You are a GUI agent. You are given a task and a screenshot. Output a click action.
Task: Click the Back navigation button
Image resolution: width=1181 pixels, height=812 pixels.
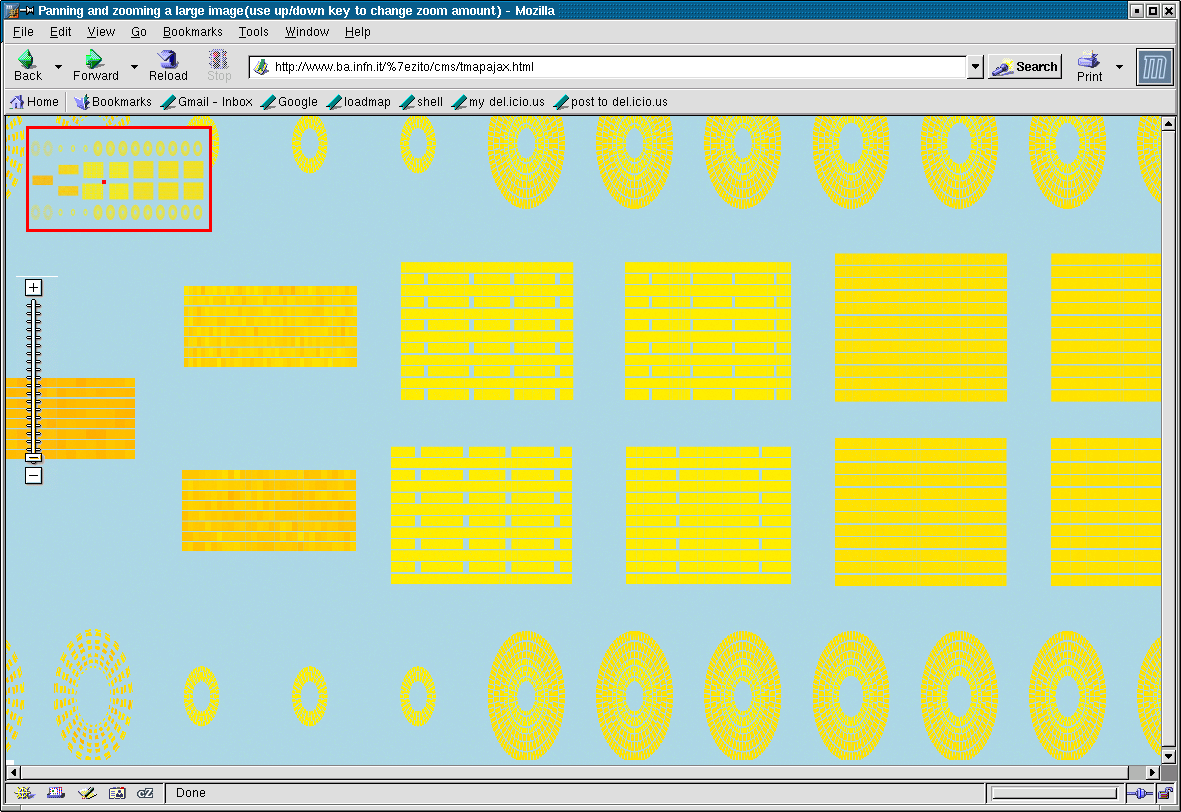pos(28,66)
